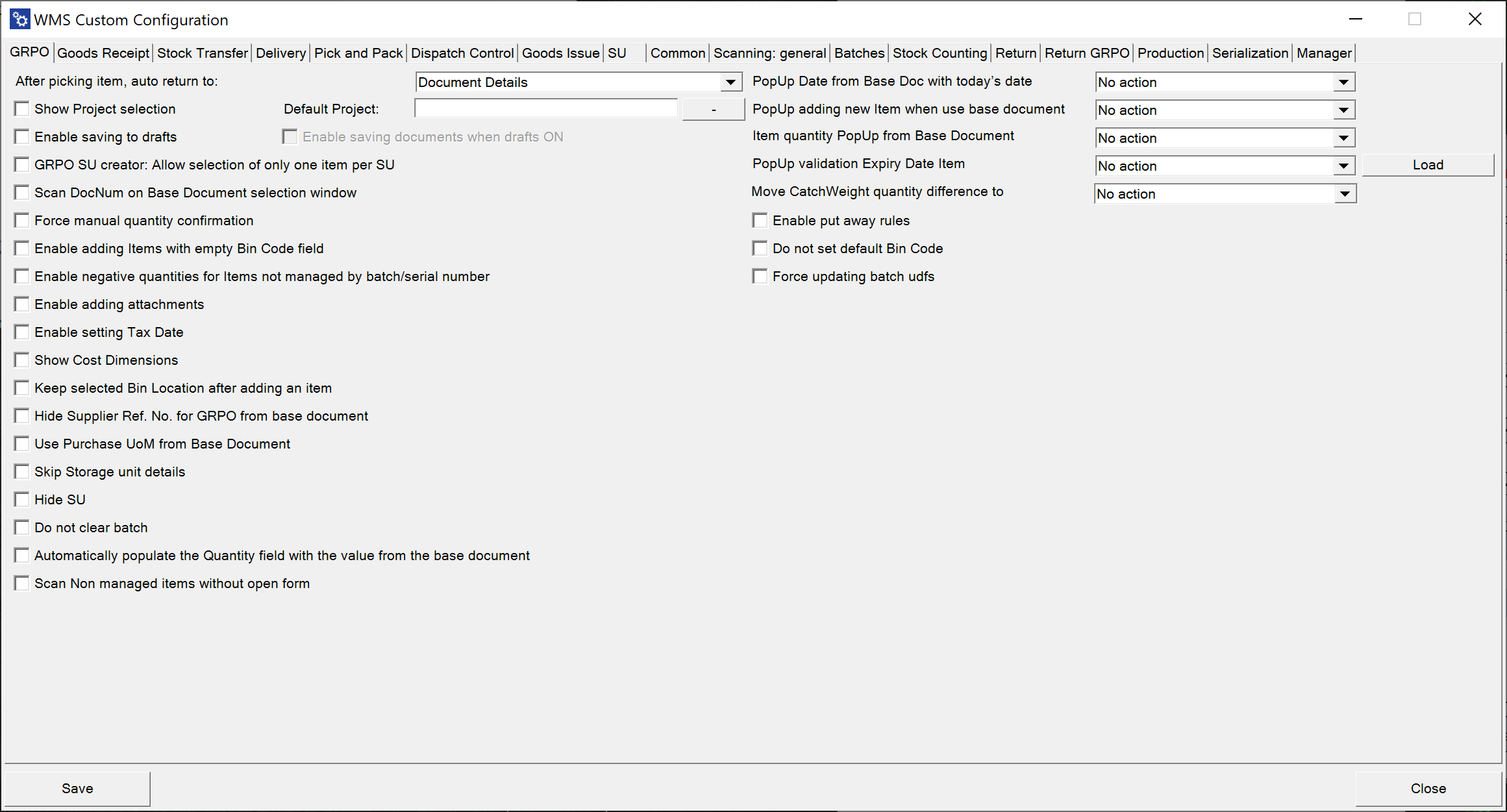Check Force manual quantity confirmation
This screenshot has height=812, width=1507.
tap(22, 221)
